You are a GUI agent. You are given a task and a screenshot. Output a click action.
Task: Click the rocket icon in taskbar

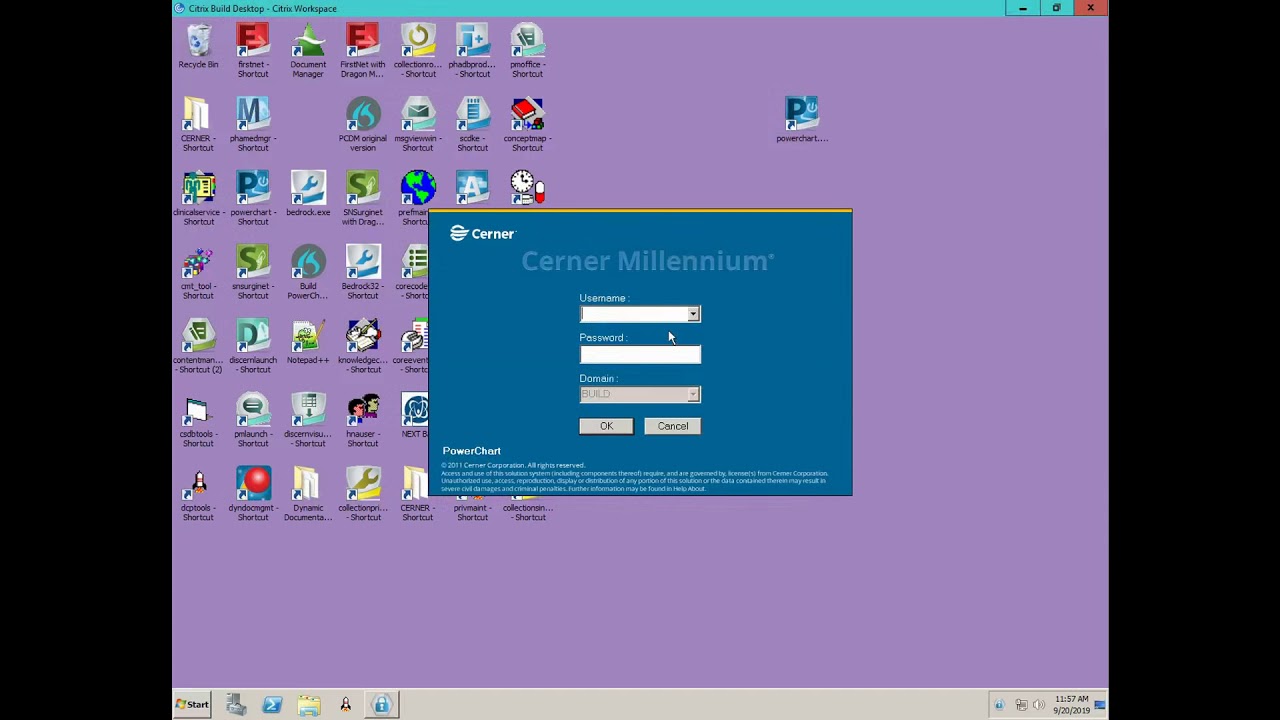click(345, 705)
